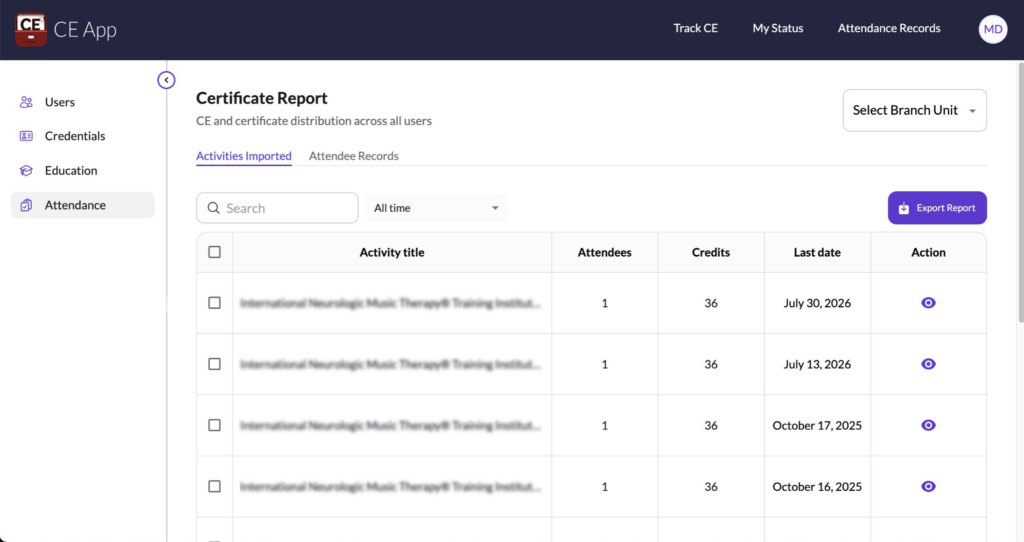Viewport: 1024px width, 542px height.
Task: Click the eye icon for July 13, 2026 row
Action: [x=928, y=364]
